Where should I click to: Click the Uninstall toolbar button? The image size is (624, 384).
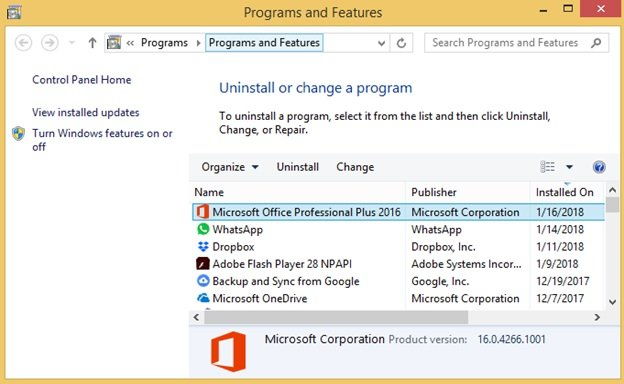point(298,167)
